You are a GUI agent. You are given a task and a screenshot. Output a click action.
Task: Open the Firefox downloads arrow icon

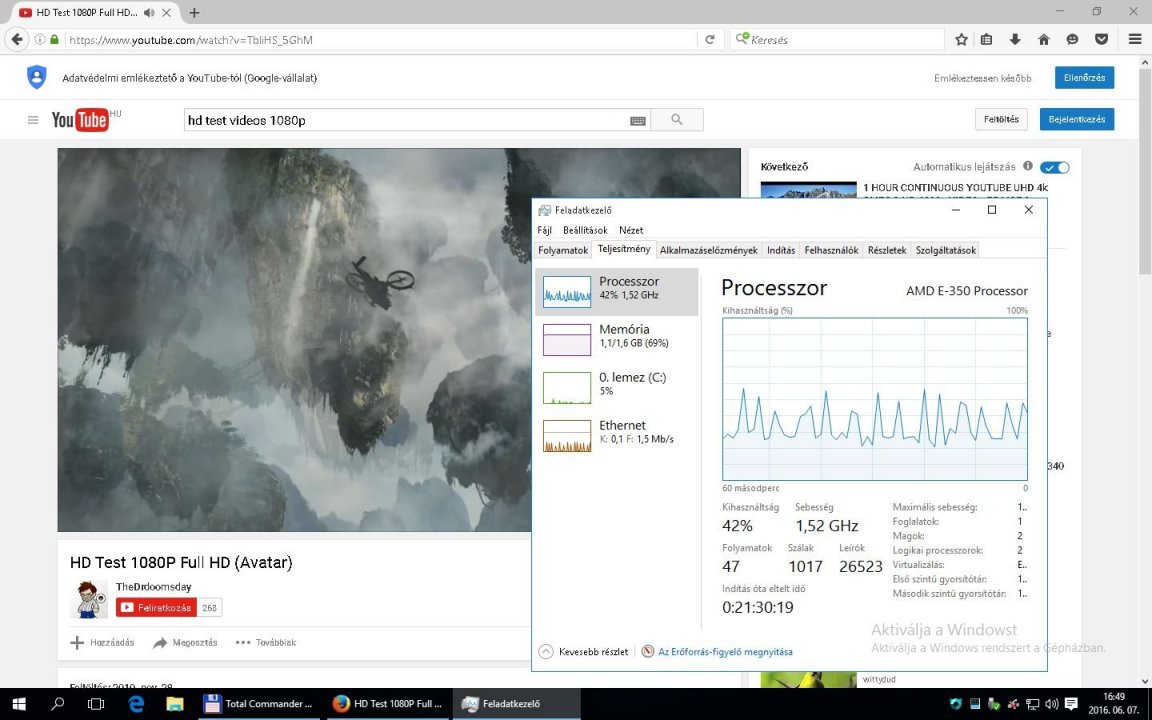[1015, 40]
